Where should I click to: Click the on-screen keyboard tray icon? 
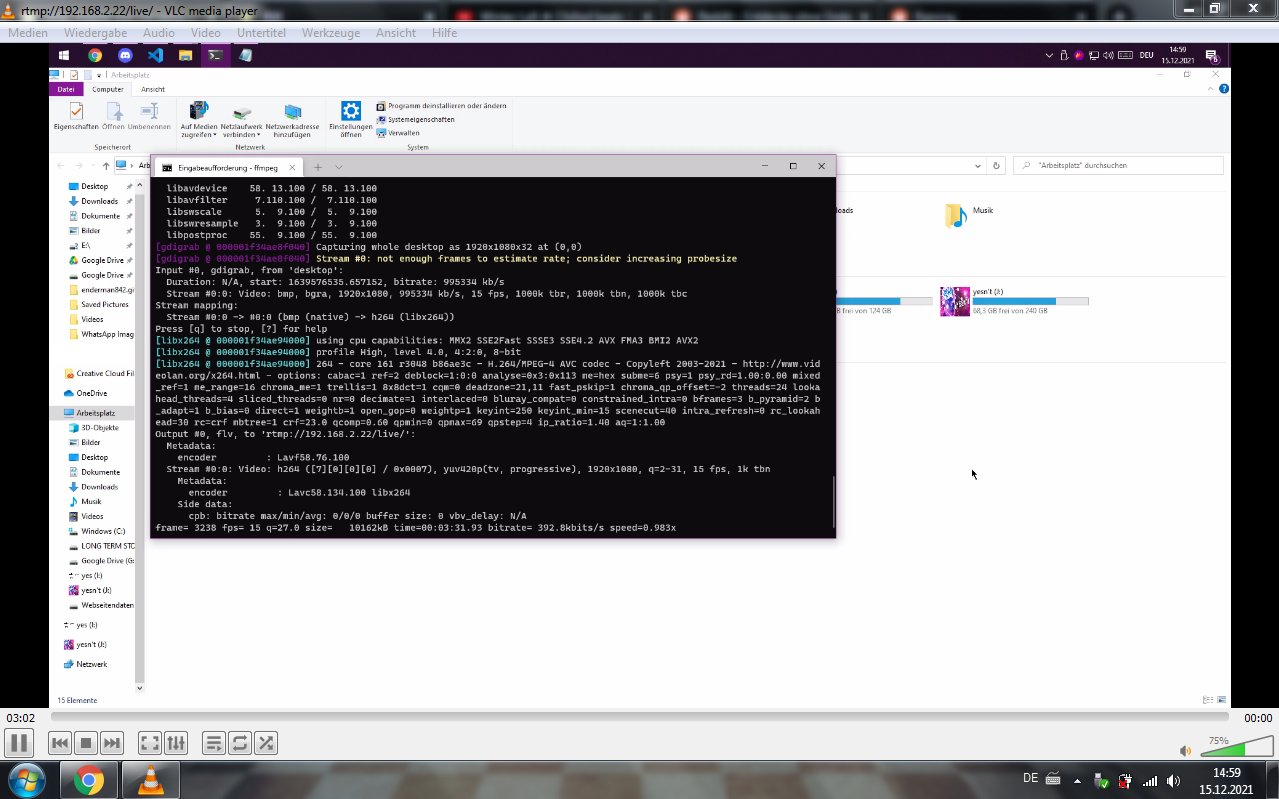(x=1052, y=779)
